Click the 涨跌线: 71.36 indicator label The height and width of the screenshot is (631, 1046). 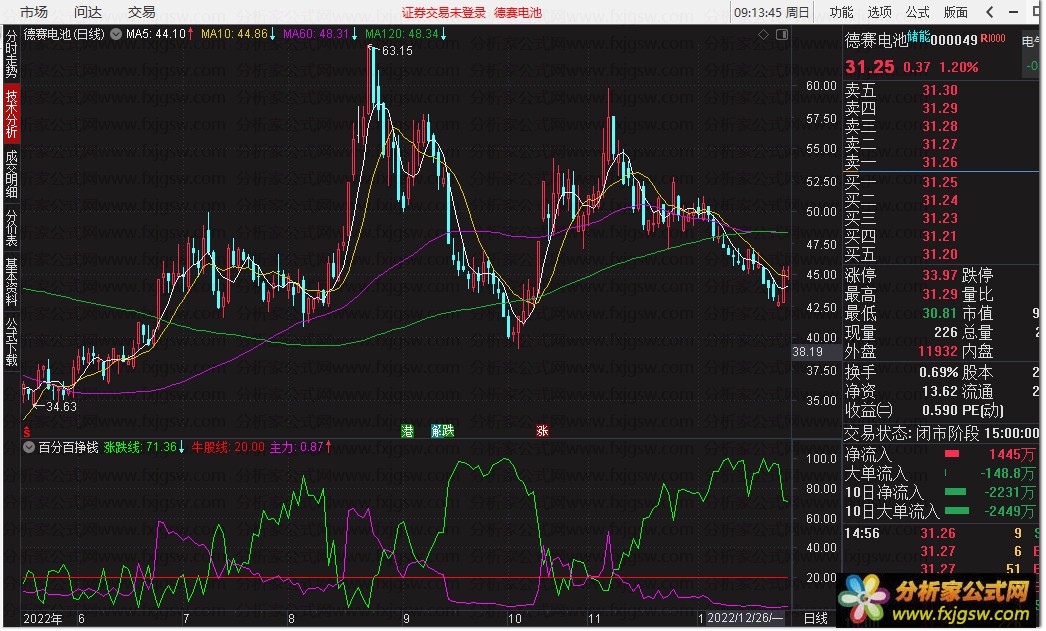[x=144, y=447]
